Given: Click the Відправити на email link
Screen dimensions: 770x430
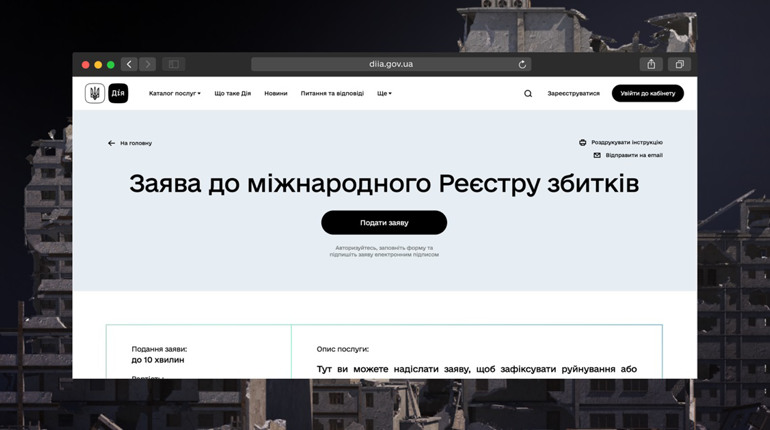Looking at the screenshot, I should click(x=634, y=155).
